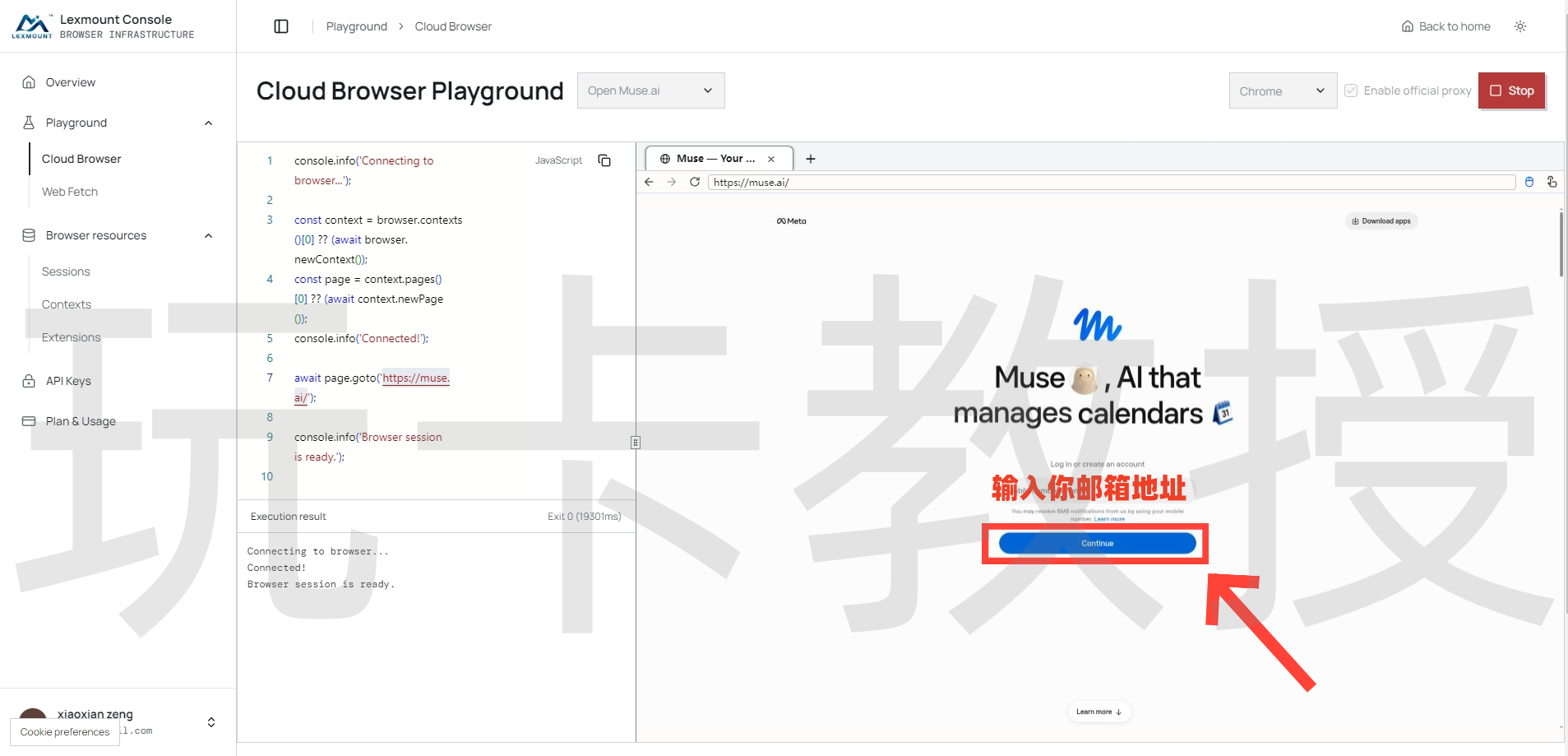Click the Lexmount logo icon
This screenshot has height=756, width=1568.
(x=32, y=26)
